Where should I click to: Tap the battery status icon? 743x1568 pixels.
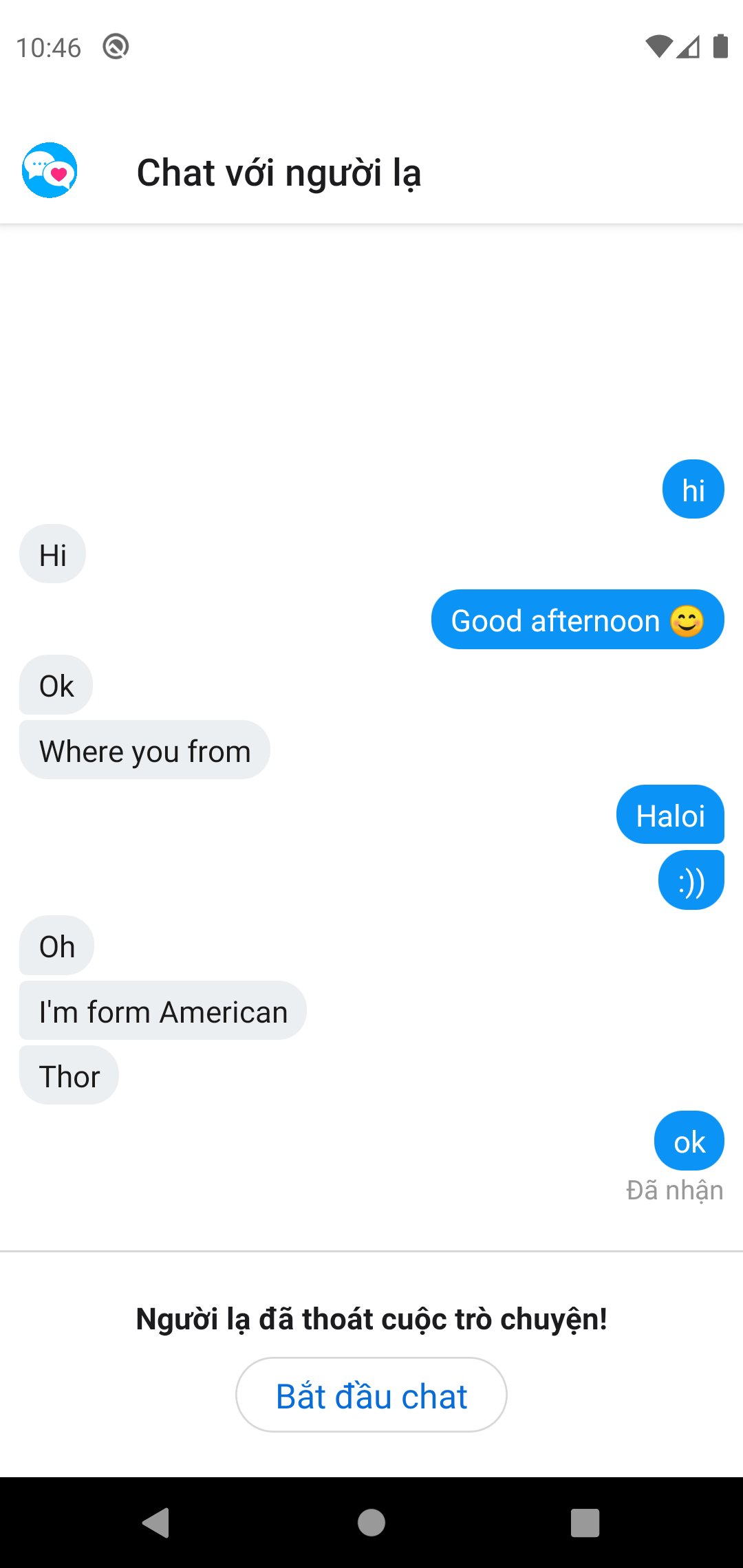pos(720,47)
